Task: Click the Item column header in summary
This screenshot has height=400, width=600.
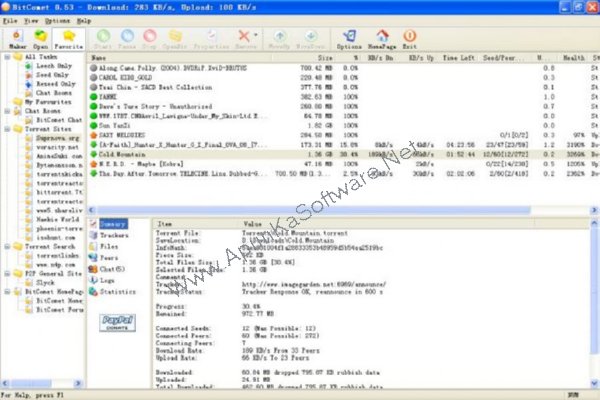Action: (197, 224)
